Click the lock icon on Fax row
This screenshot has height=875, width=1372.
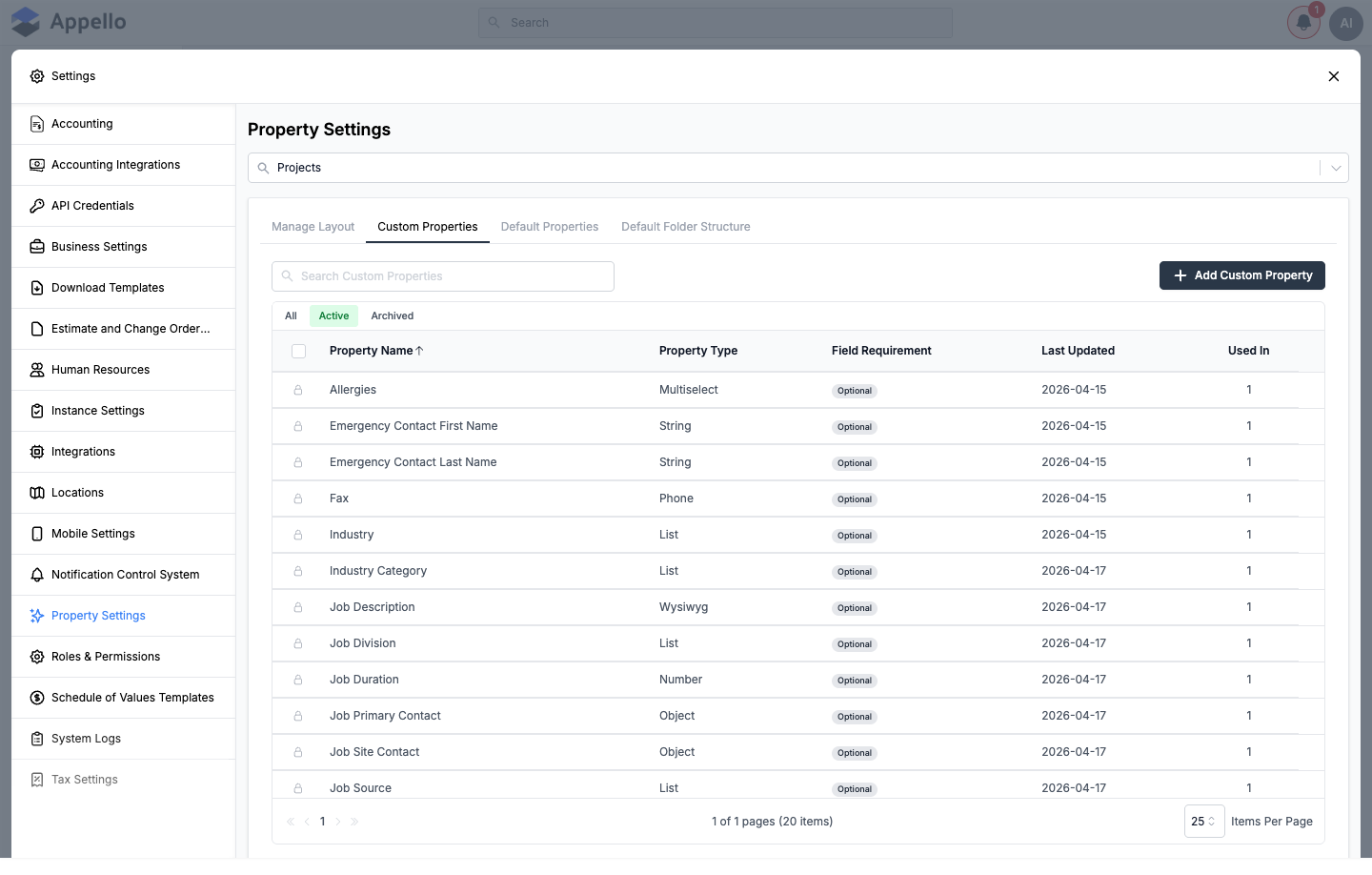pyautogui.click(x=298, y=499)
